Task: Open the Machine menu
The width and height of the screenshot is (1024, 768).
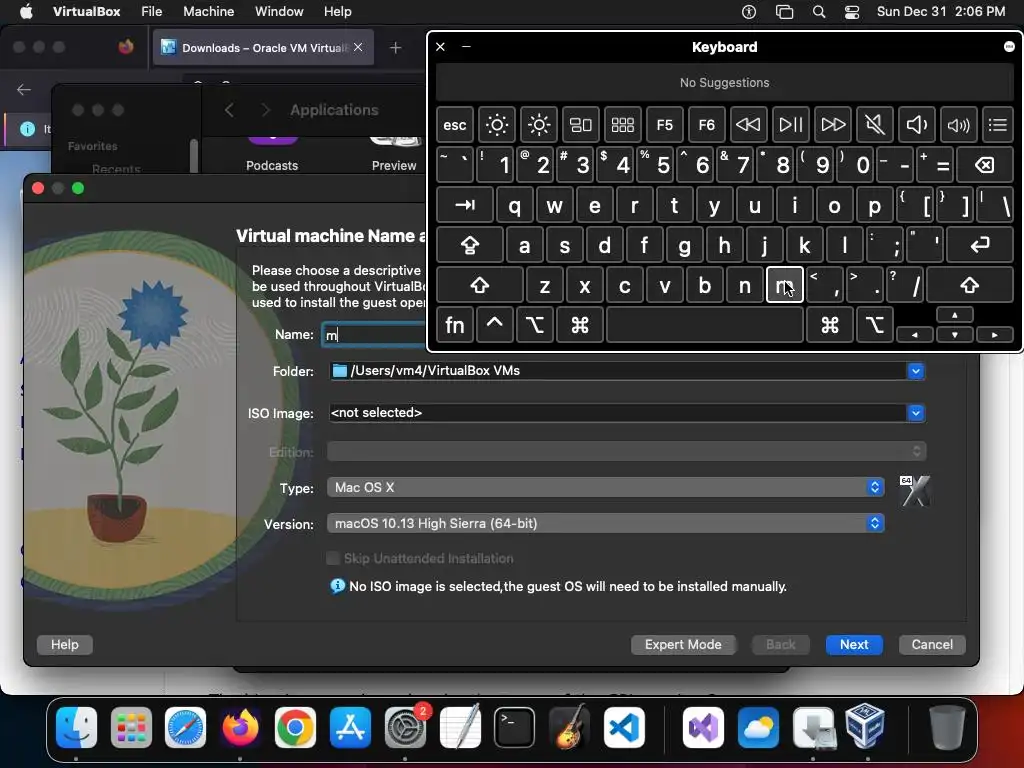Action: pos(208,11)
